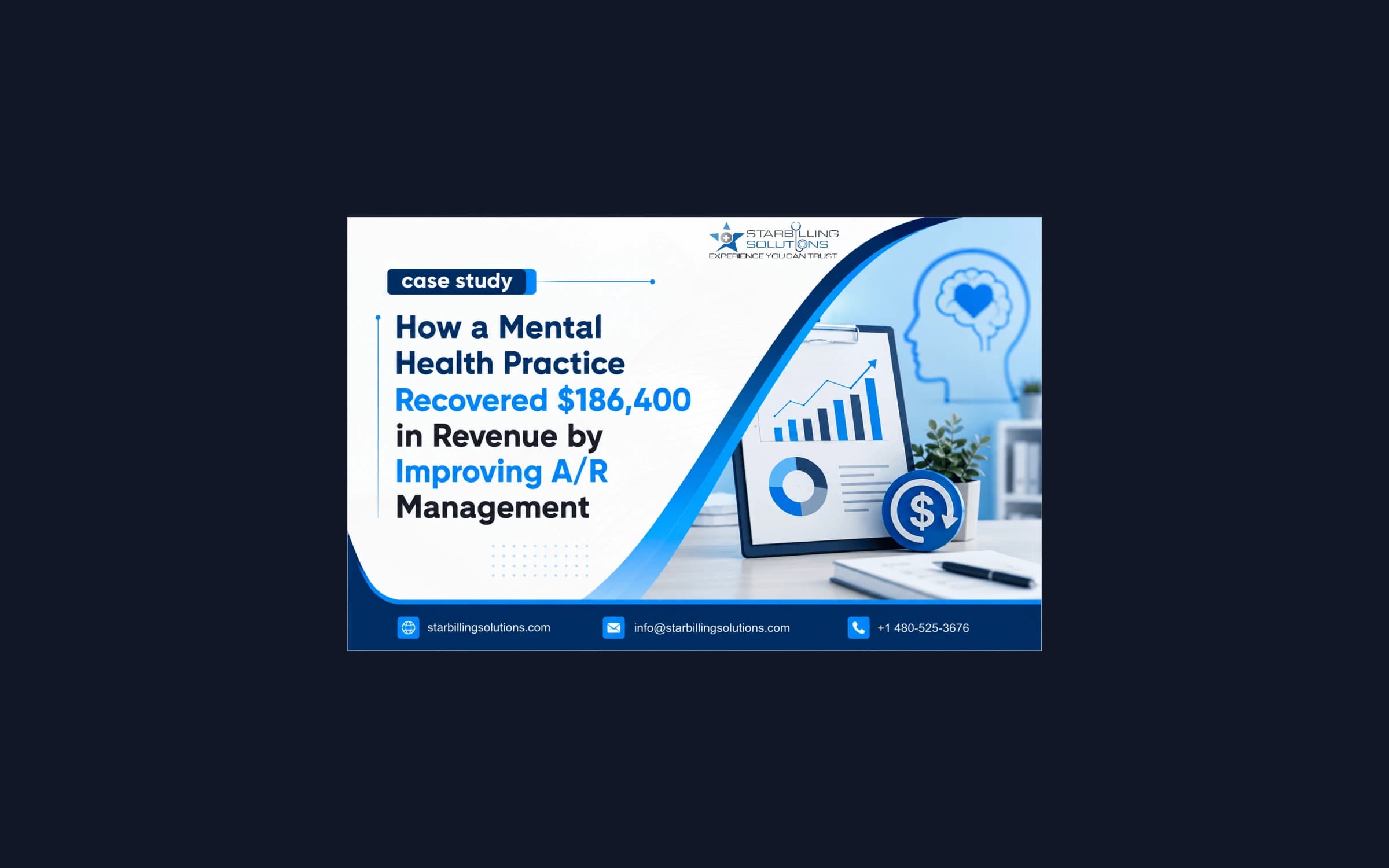
Task: Click the donut chart on clipboard
Action: (x=798, y=486)
